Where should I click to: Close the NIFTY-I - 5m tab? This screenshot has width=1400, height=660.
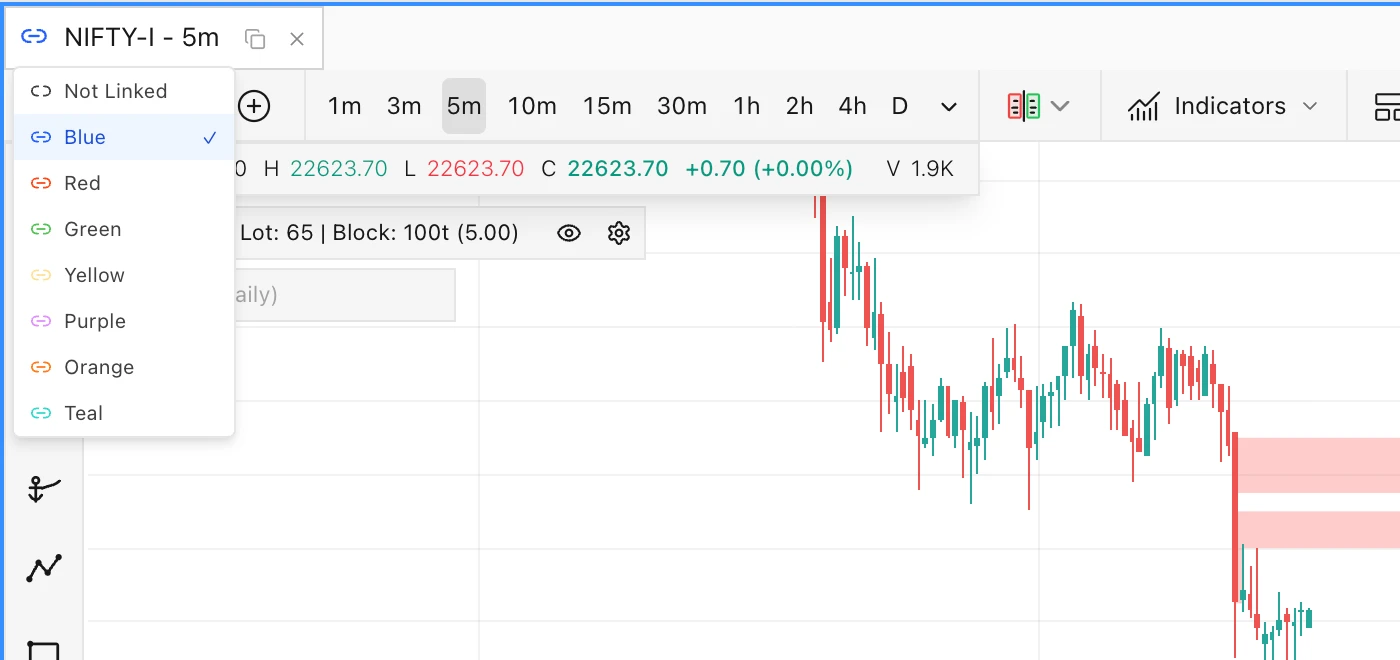point(297,39)
